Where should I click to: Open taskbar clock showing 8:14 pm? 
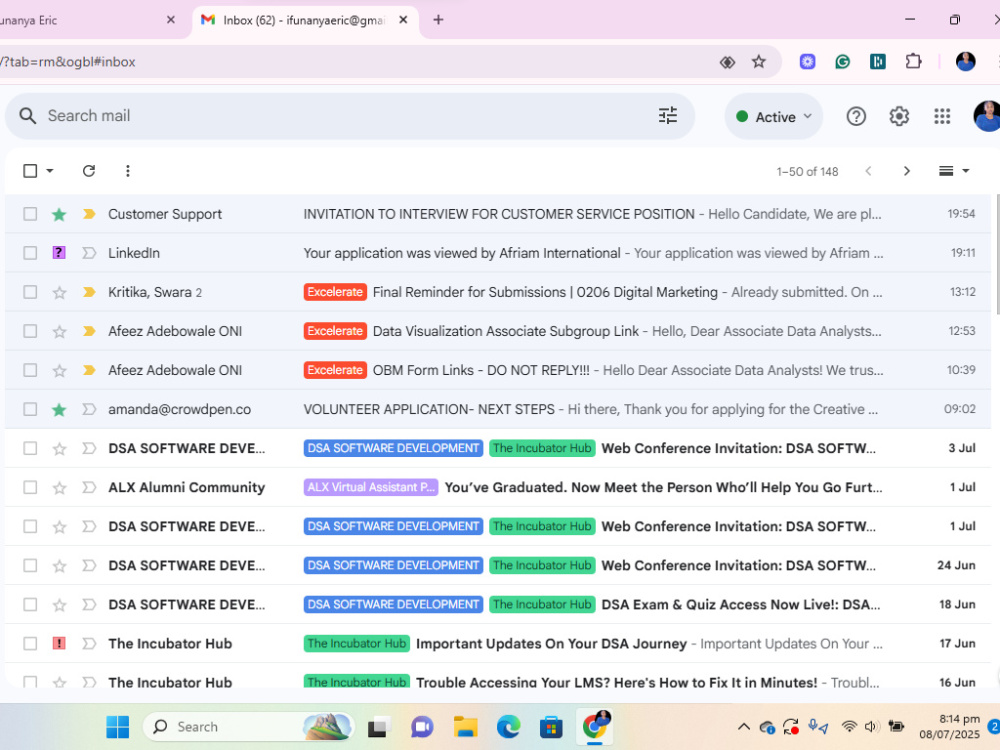click(x=950, y=726)
